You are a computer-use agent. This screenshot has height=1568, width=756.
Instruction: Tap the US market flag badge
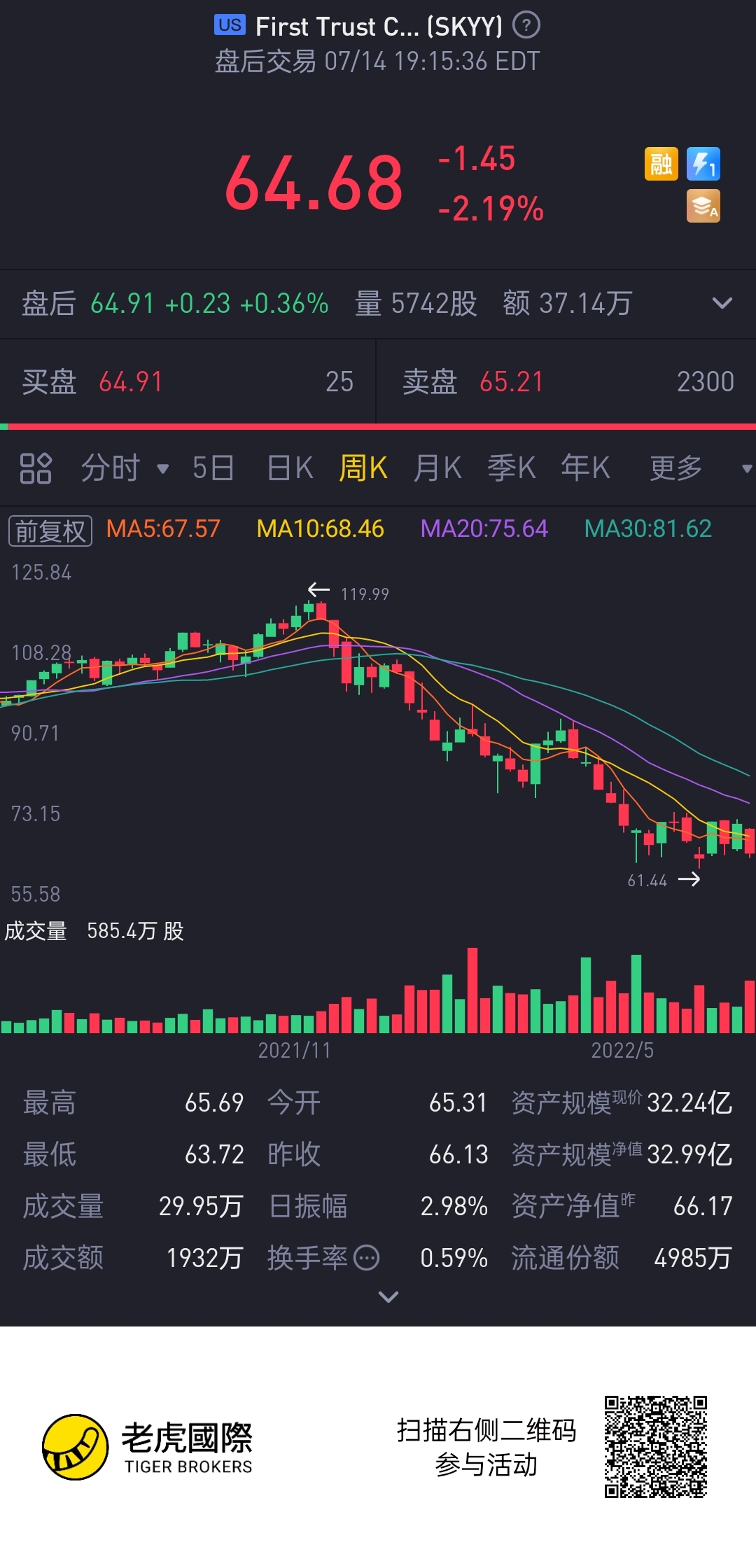pos(230,25)
